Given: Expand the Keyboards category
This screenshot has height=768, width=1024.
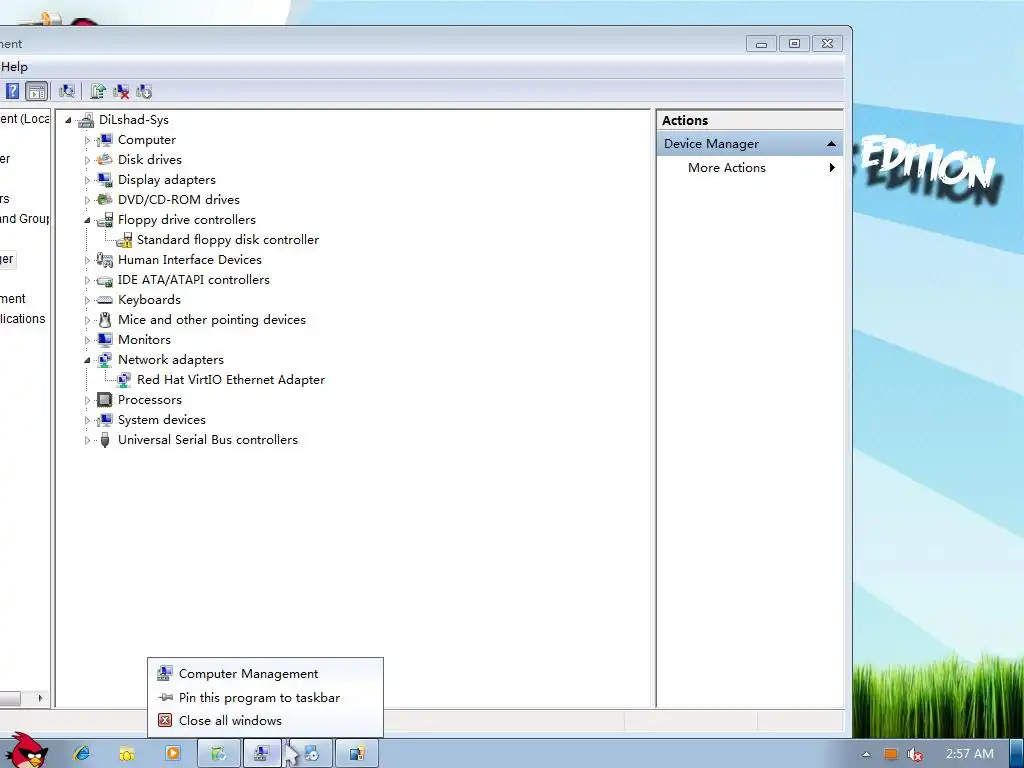Looking at the screenshot, I should click(87, 300).
